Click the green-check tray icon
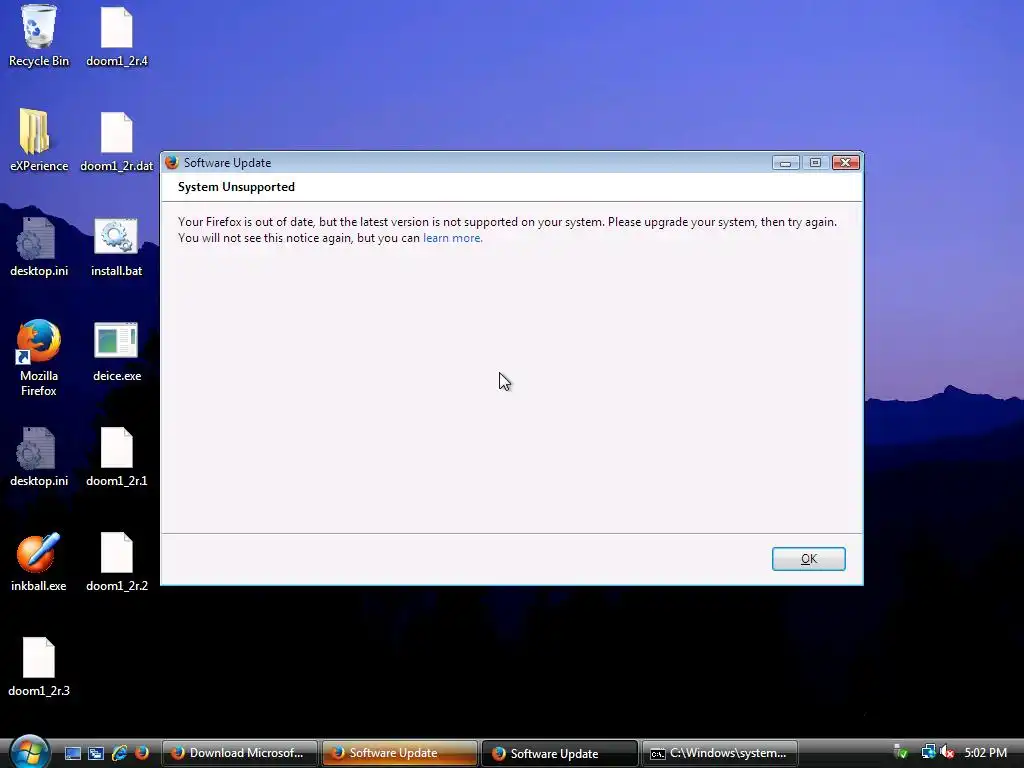This screenshot has height=768, width=1024. tap(901, 752)
